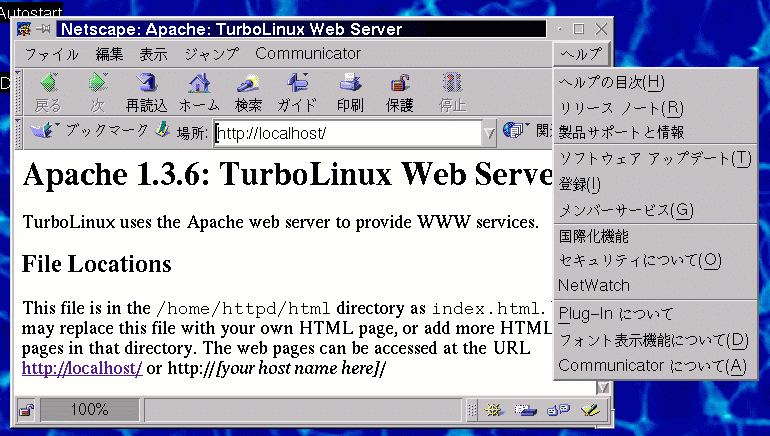The height and width of the screenshot is (436, 770).
Task: Click the pin icon in the title bar
Action: [43, 29]
